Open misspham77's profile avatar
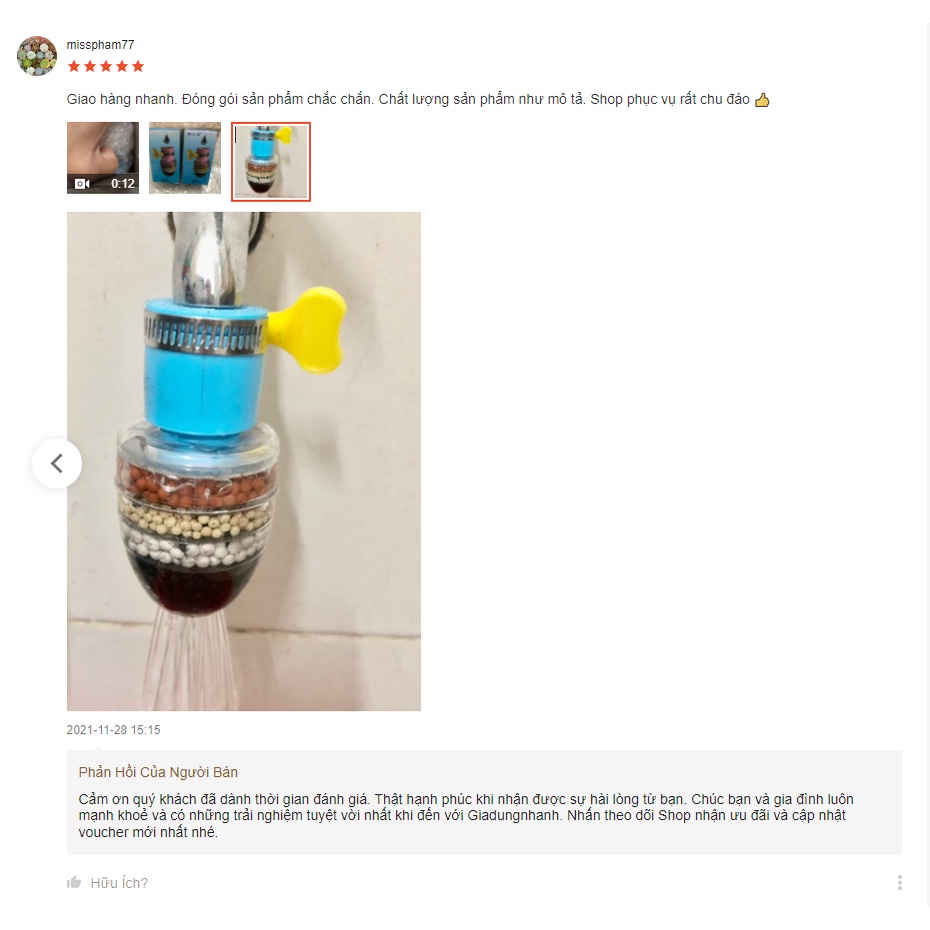This screenshot has width=930, height=930. (37, 56)
